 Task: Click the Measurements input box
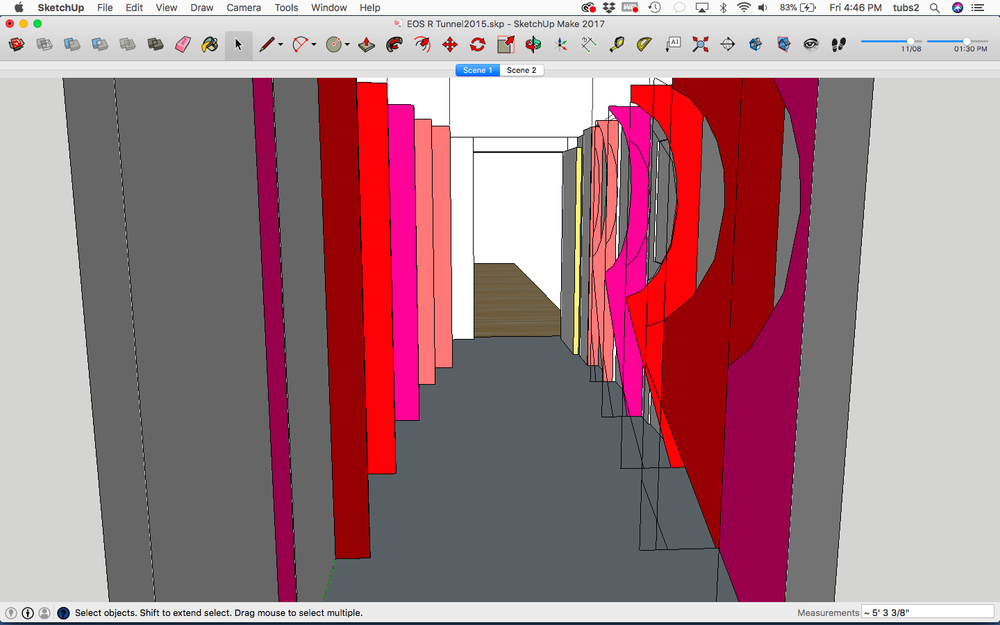(927, 612)
